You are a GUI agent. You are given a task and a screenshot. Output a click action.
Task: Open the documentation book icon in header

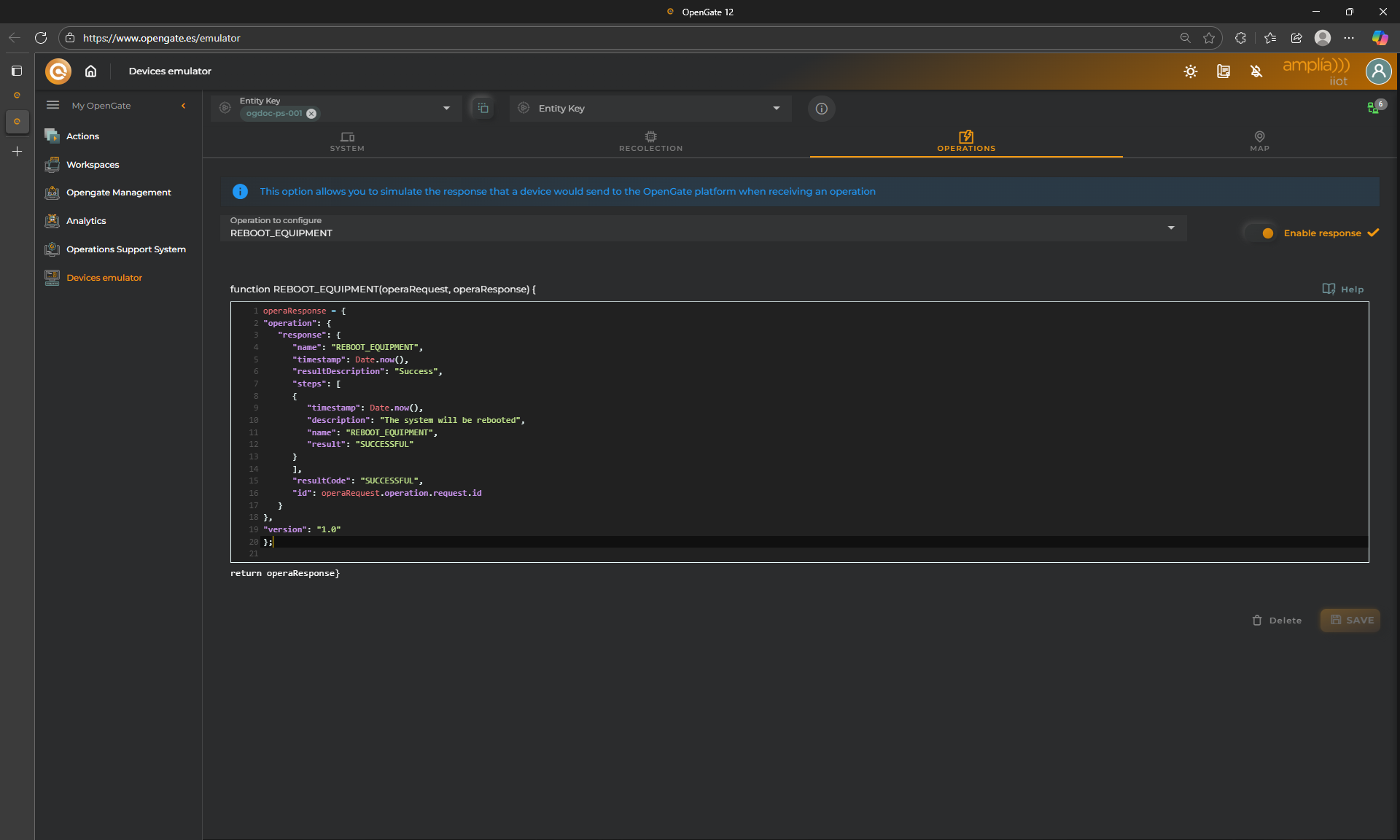(x=1224, y=71)
